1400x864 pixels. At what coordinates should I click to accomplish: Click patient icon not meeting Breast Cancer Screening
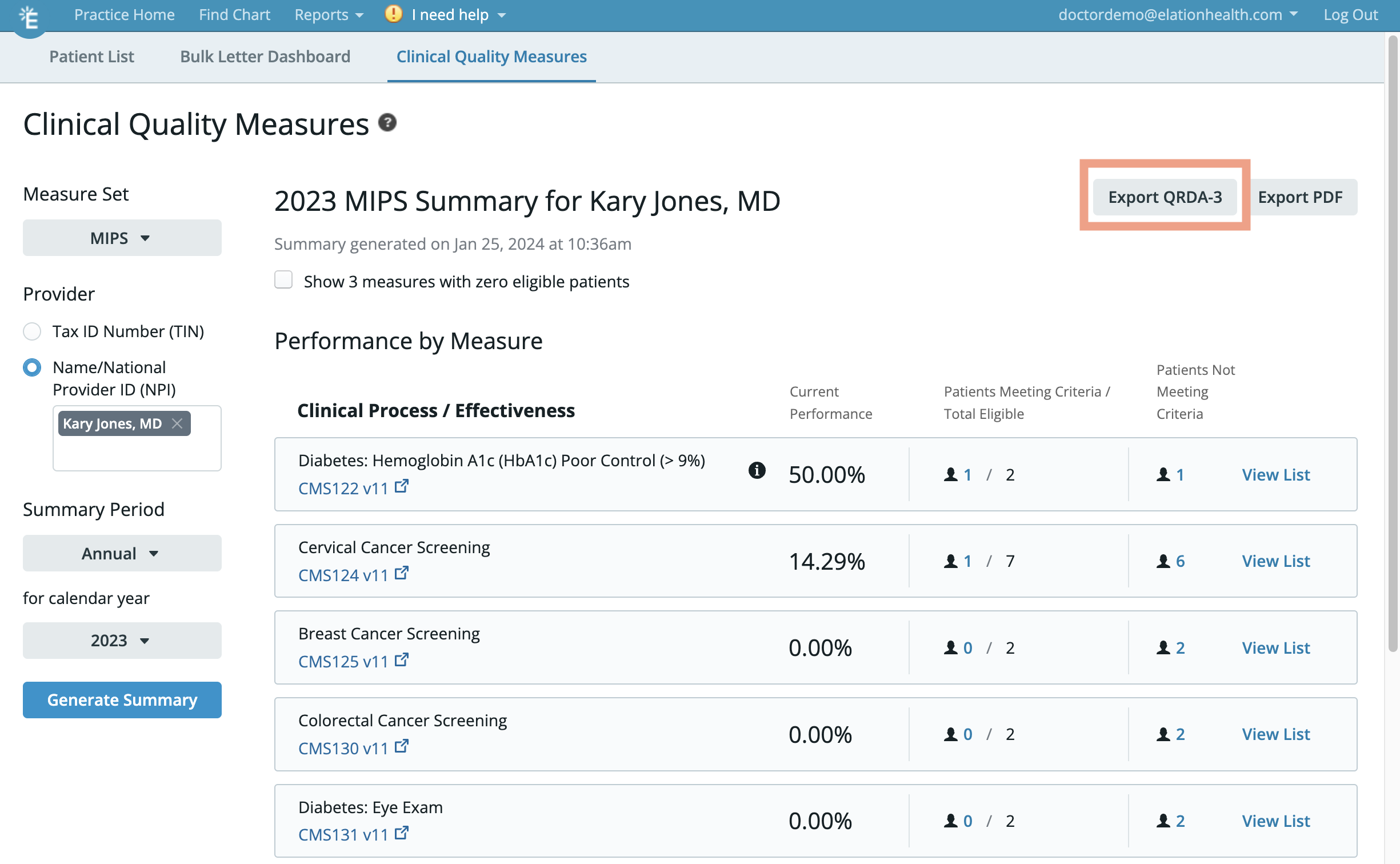(1163, 647)
